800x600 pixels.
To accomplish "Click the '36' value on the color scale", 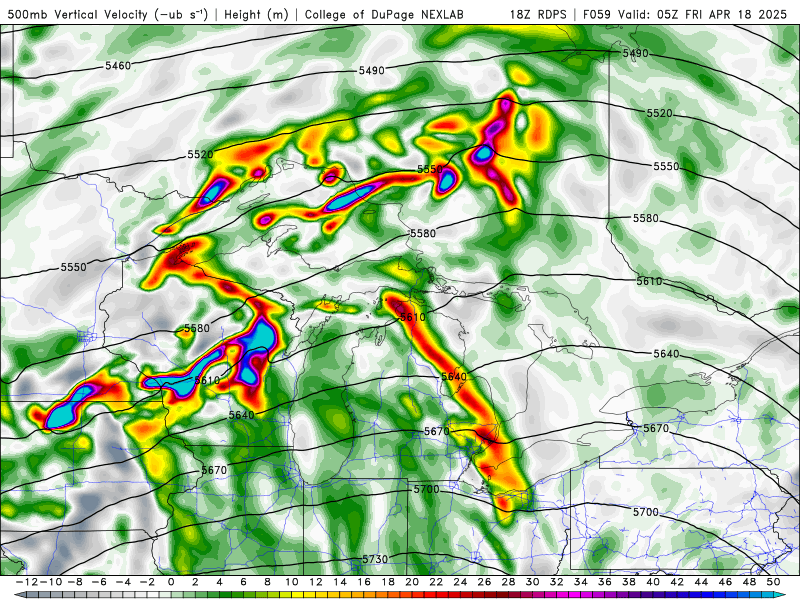I will (605, 582).
